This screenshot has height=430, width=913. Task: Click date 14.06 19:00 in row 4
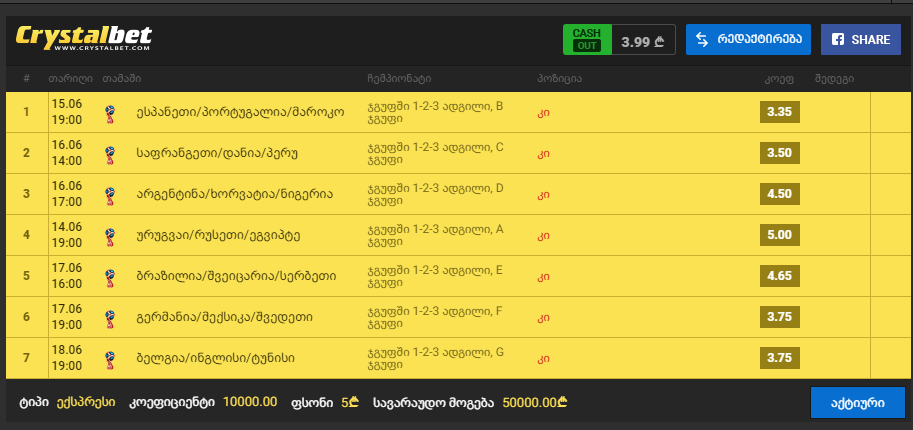(x=67, y=235)
